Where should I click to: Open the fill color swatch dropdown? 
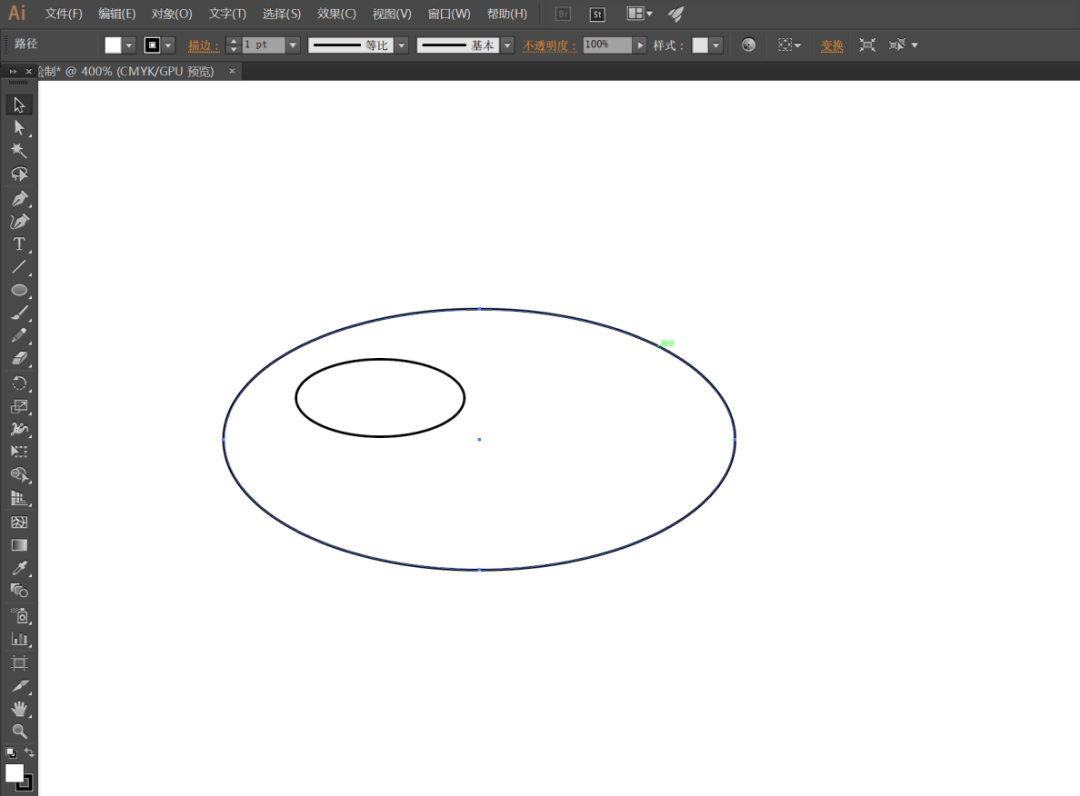[129, 45]
